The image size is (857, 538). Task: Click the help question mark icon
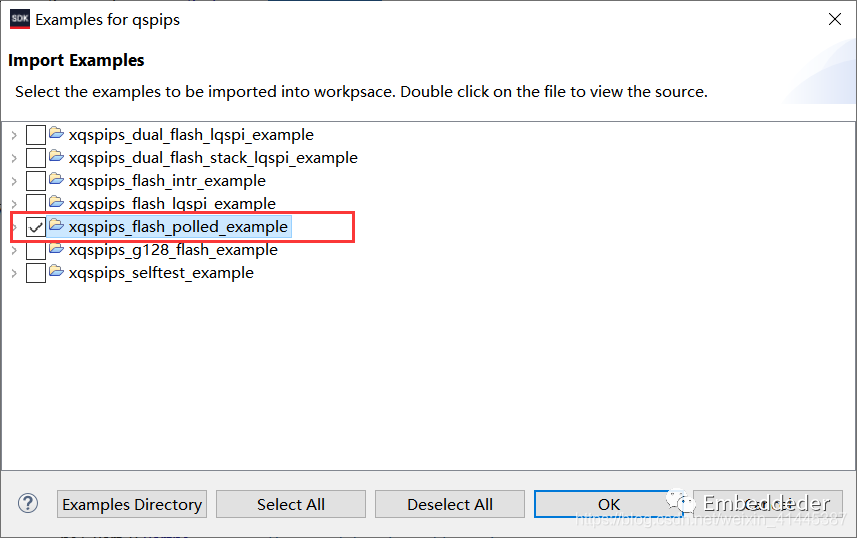pos(28,504)
